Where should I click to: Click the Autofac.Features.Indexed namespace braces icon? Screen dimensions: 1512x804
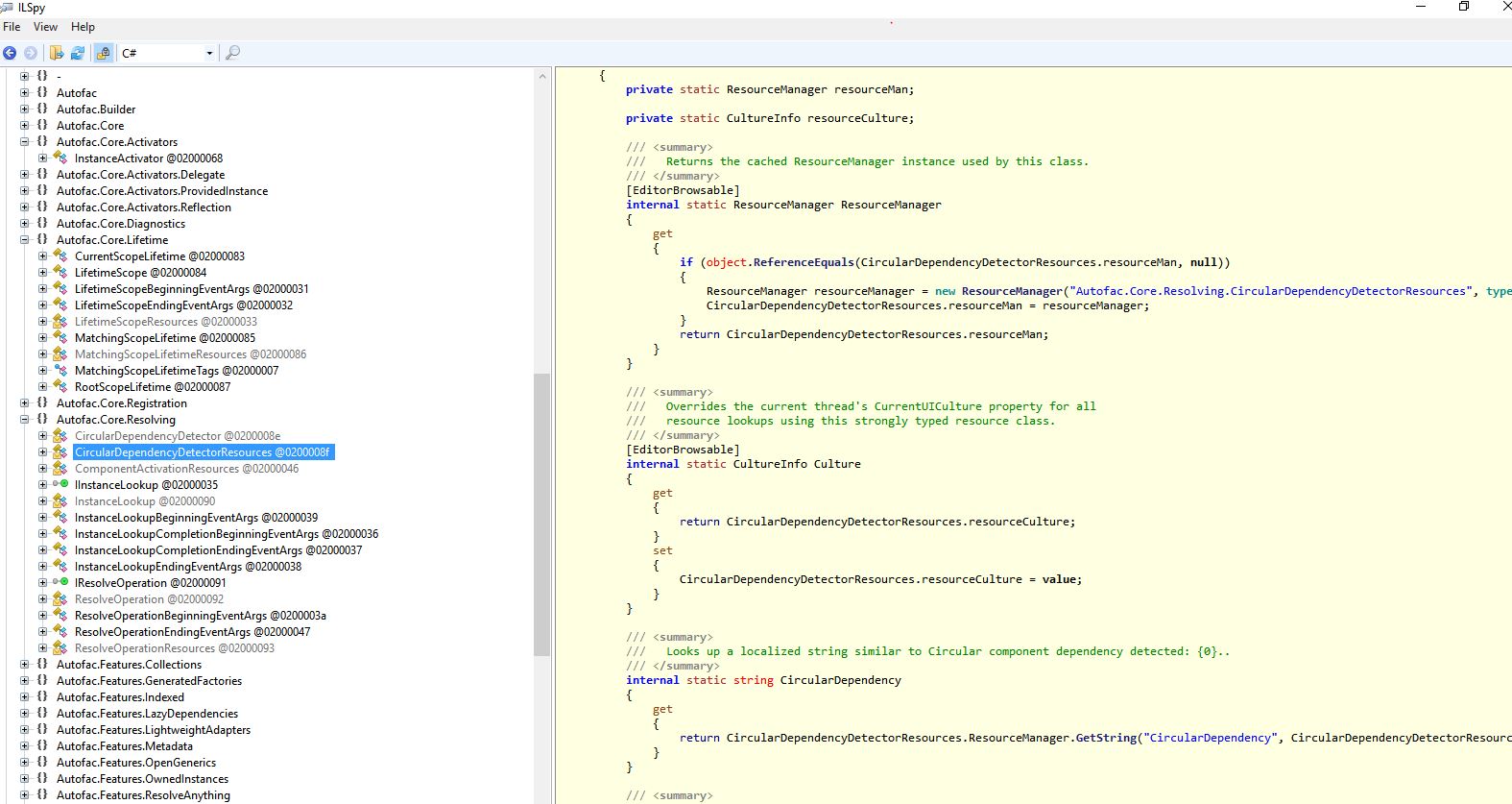pyautogui.click(x=42, y=697)
